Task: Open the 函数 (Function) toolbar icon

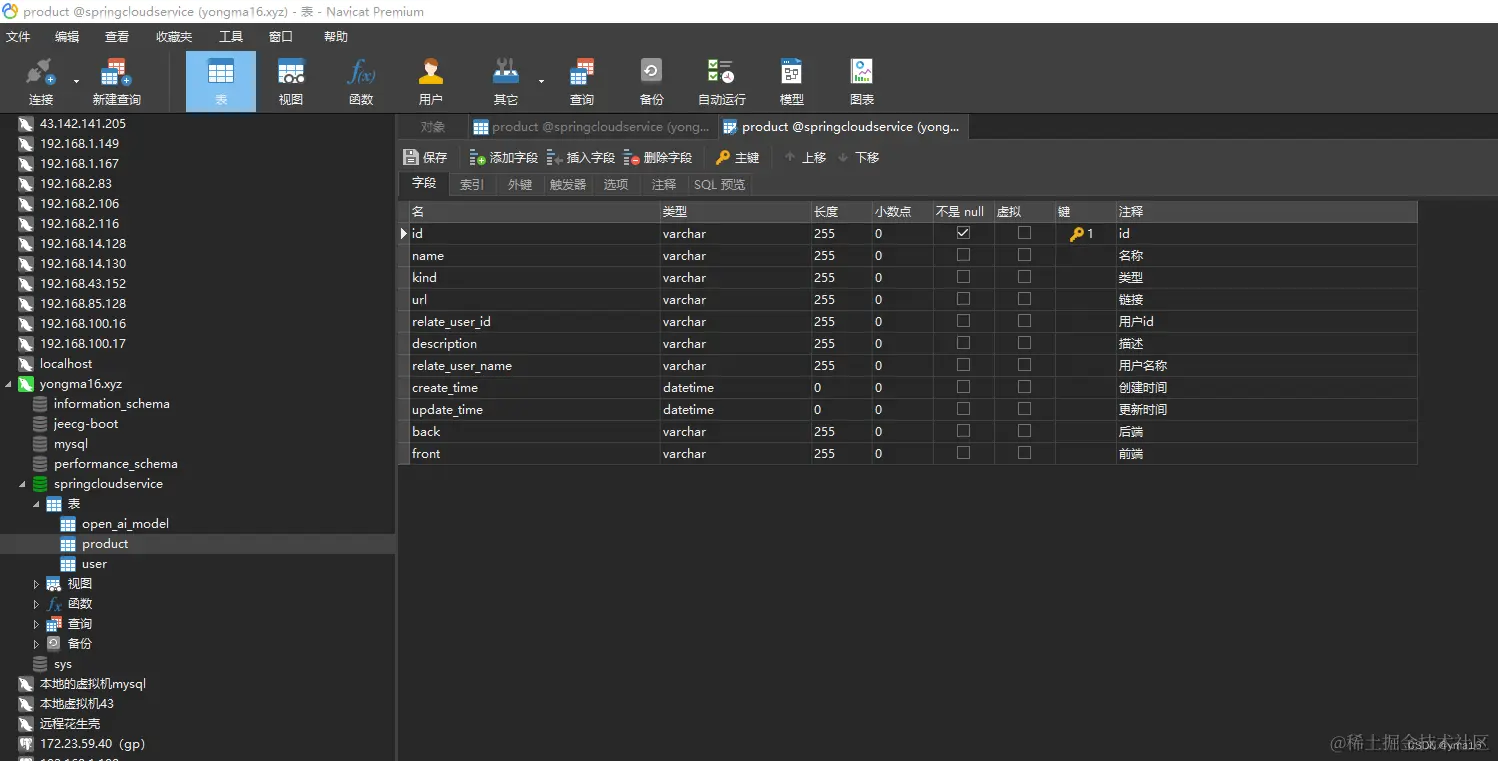Action: click(x=361, y=82)
